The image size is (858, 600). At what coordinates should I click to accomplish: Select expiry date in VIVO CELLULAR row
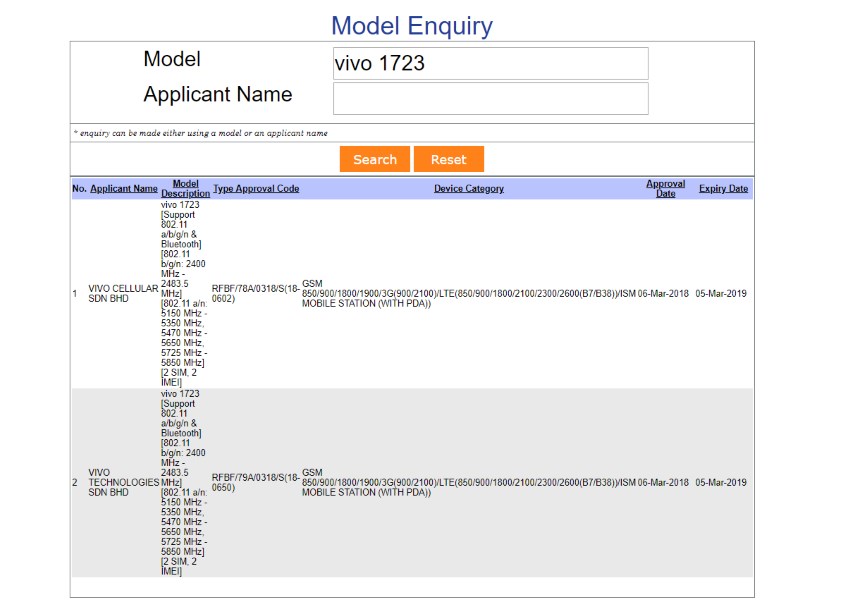721,294
